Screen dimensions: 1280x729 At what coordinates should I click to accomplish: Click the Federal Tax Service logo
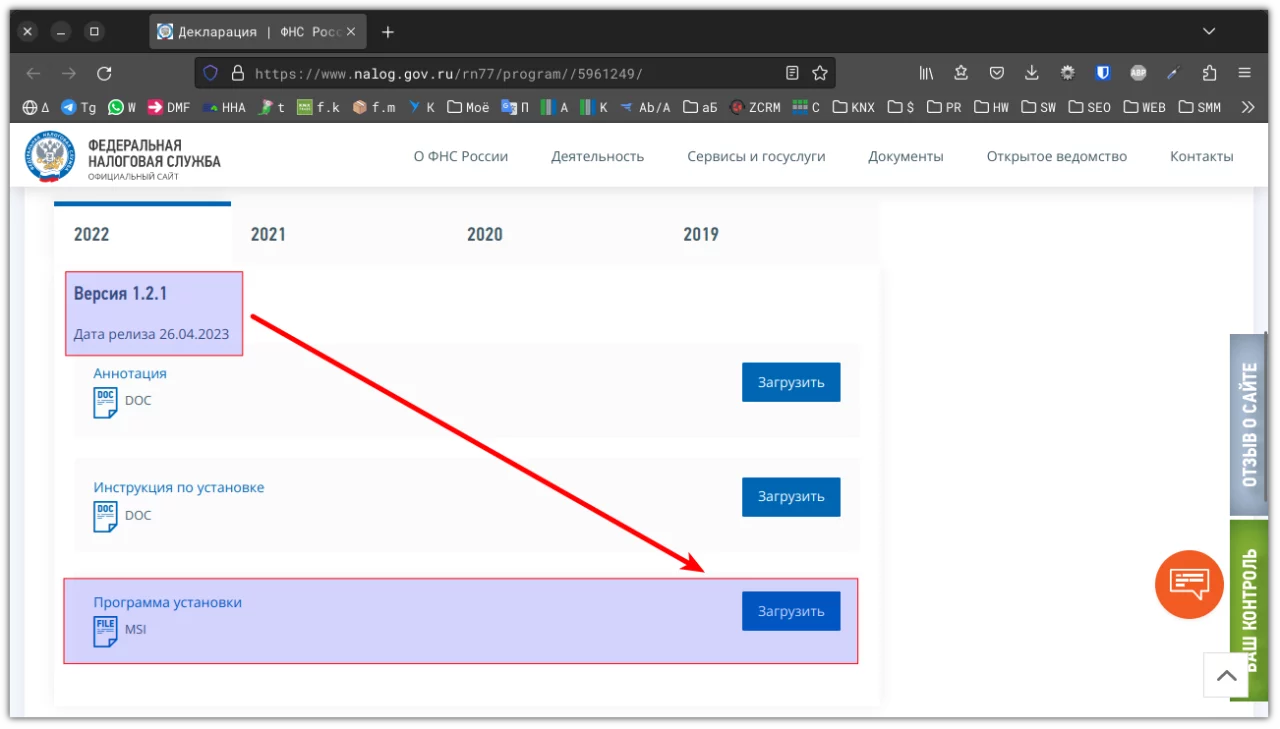click(50, 157)
